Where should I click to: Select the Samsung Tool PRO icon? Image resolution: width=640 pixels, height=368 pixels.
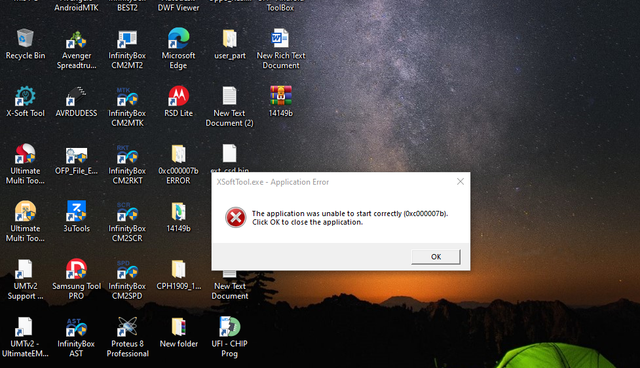(76, 269)
